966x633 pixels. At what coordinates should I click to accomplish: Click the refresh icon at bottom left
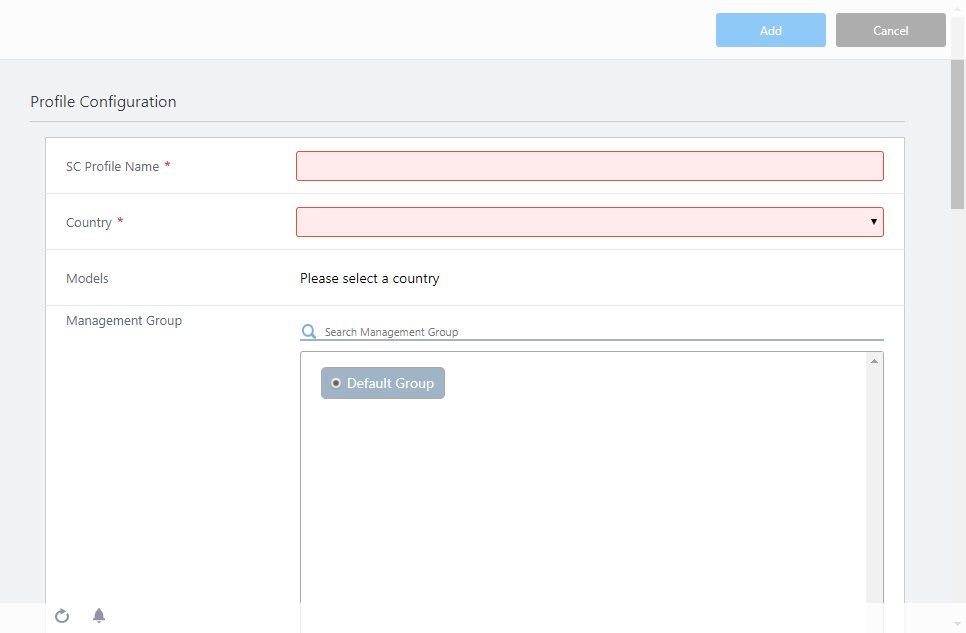(x=62, y=616)
